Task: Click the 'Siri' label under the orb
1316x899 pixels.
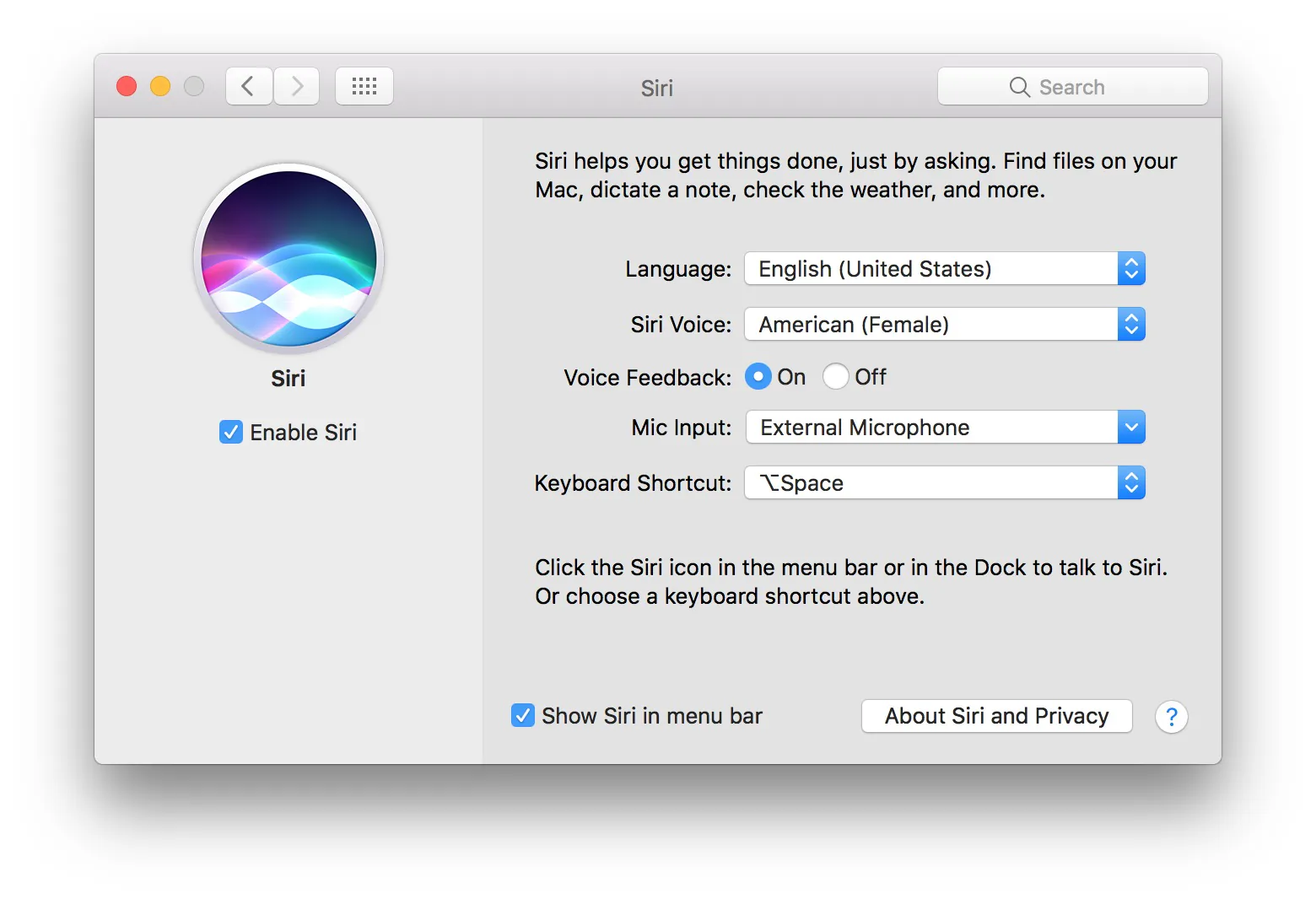Action: pyautogui.click(x=289, y=378)
